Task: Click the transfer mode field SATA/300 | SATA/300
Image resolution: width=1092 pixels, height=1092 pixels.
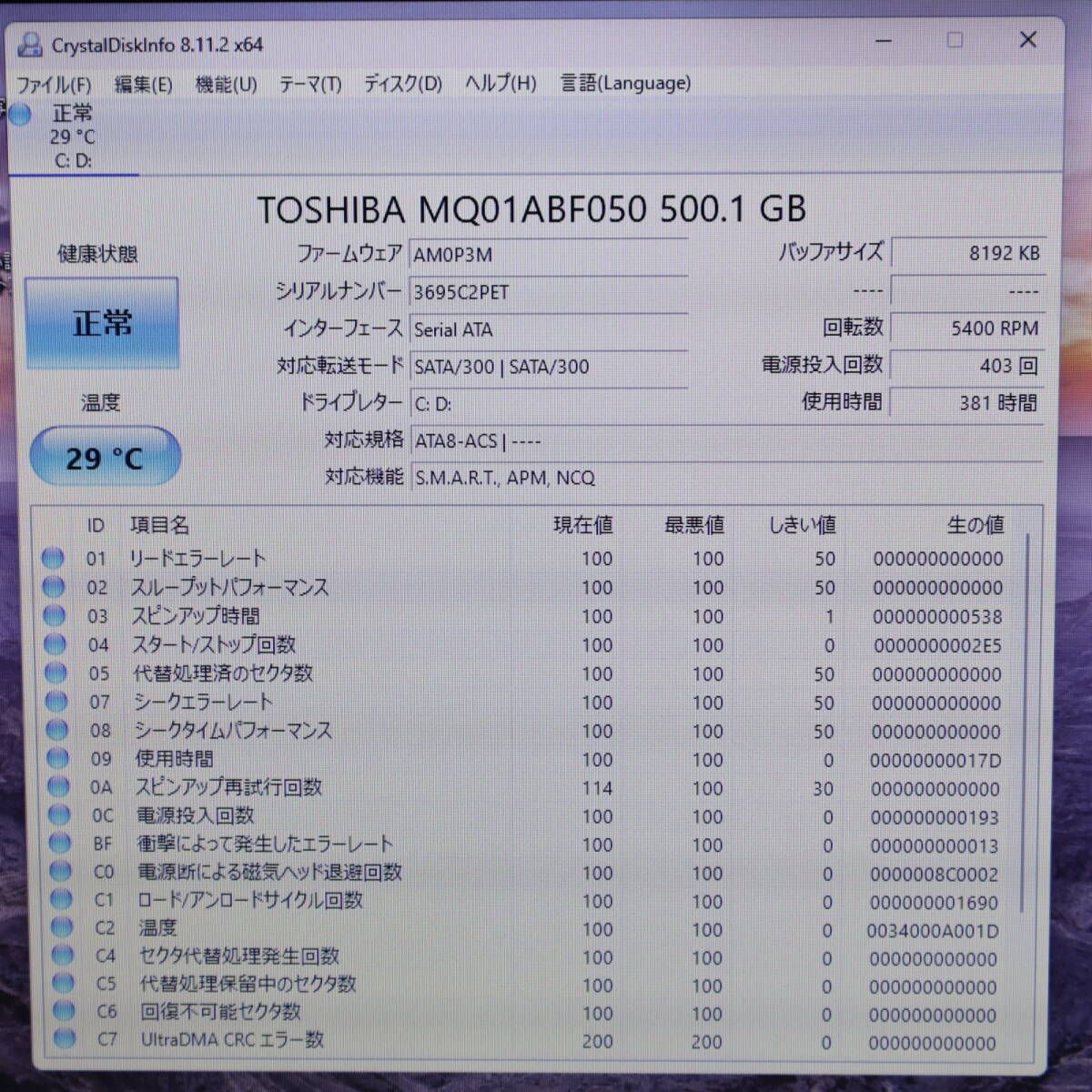Action: pyautogui.click(x=549, y=366)
